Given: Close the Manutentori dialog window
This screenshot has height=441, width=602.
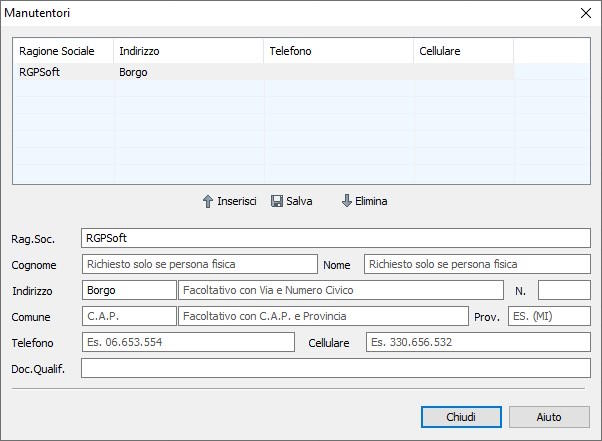Looking at the screenshot, I should coord(586,13).
